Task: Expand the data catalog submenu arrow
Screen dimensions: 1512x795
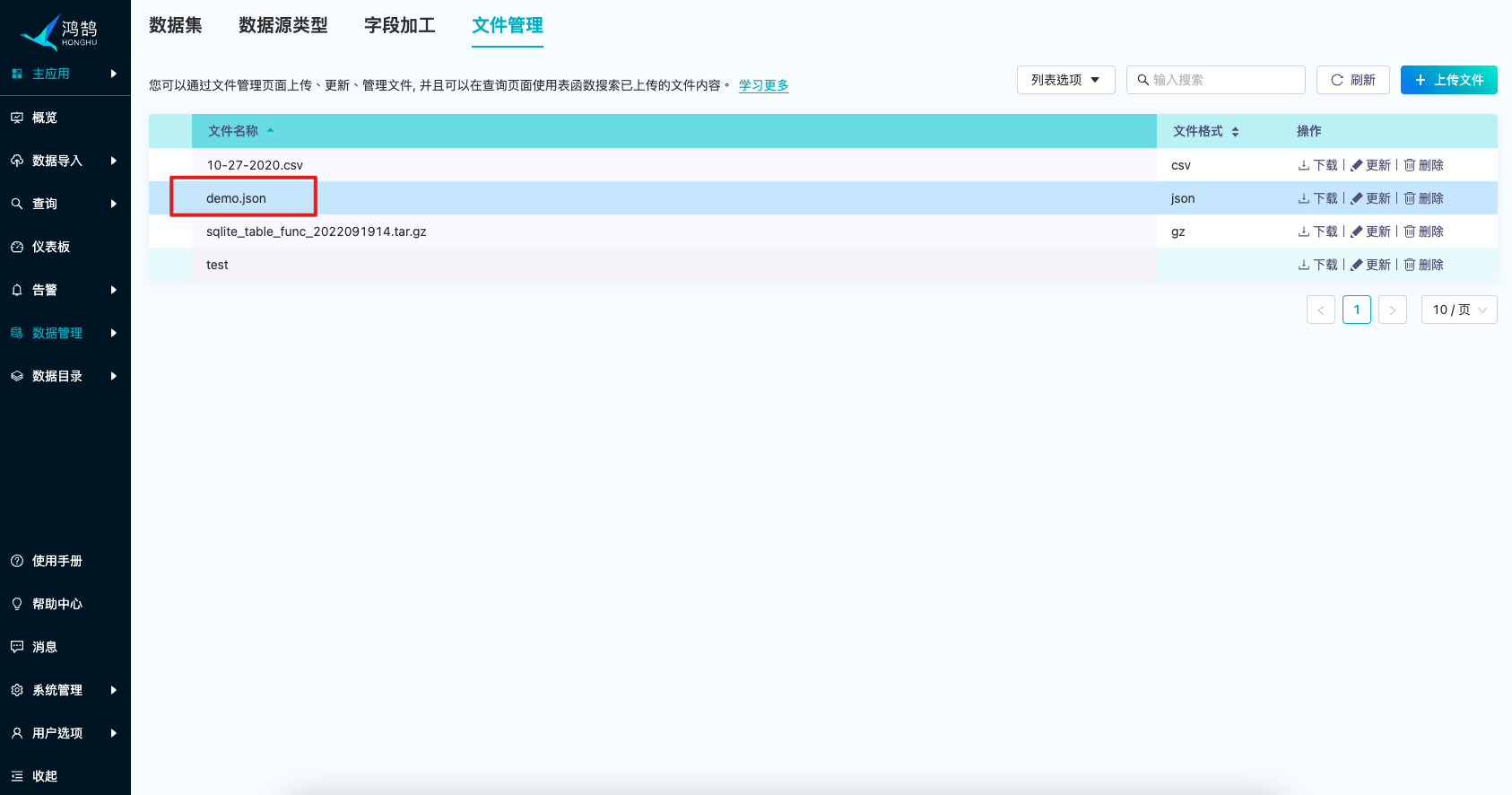Action: (x=114, y=376)
